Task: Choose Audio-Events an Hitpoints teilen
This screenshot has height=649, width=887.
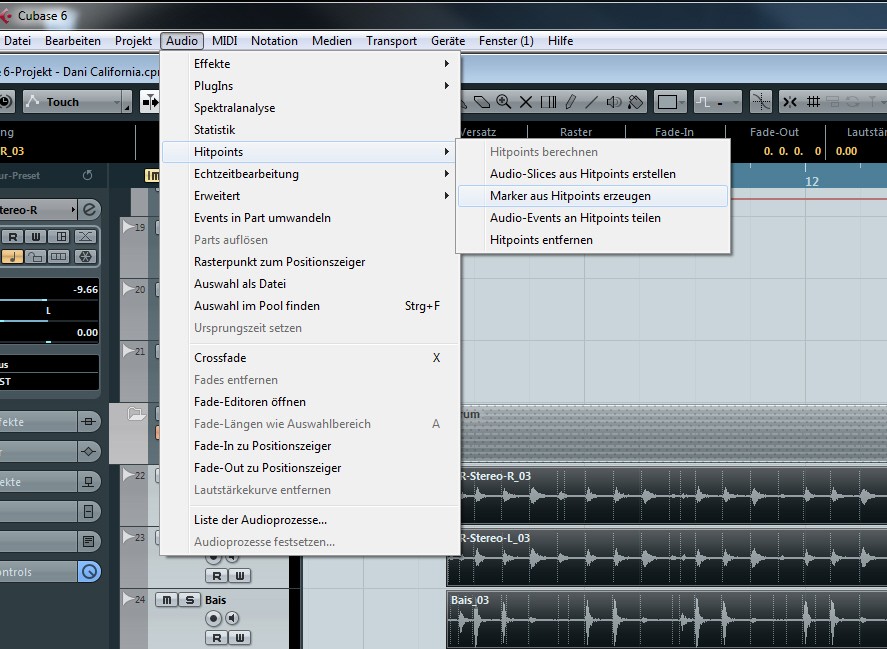Action: 593,218
